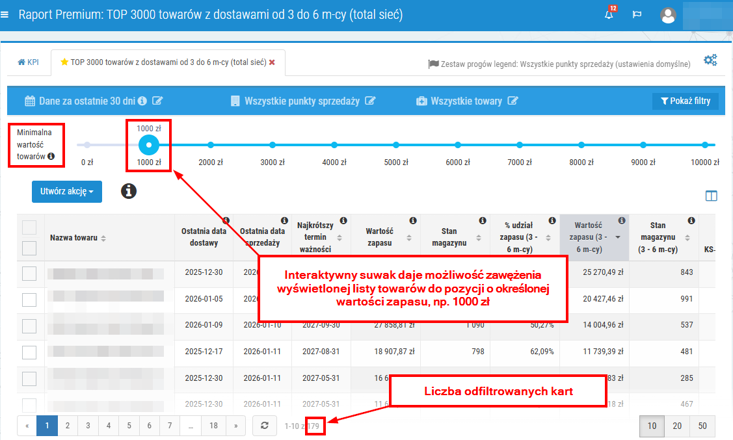The width and height of the screenshot is (733, 440).
Task: Tick the select-all checkbox in table header
Action: (29, 227)
